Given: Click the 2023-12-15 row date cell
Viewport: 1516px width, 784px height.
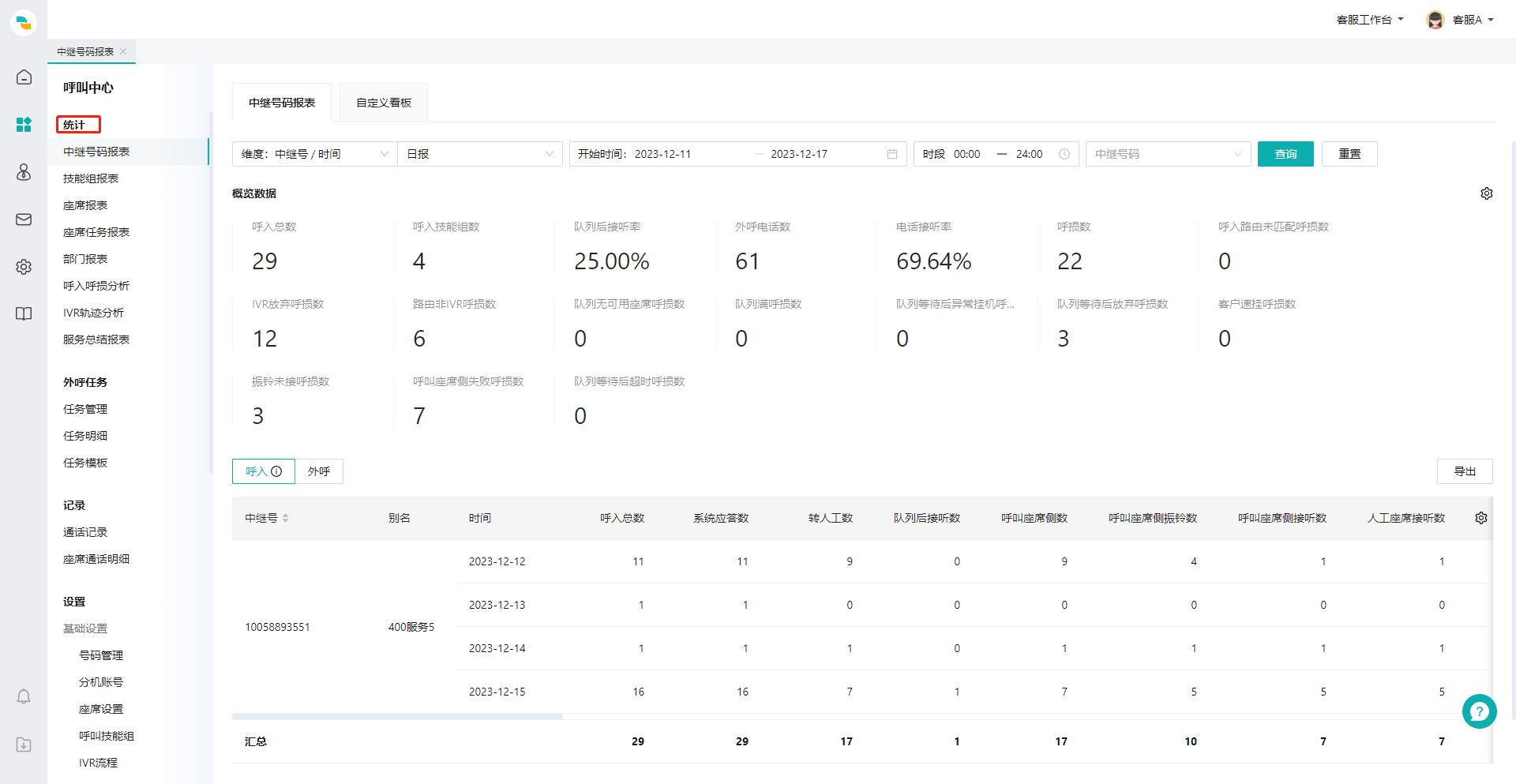Looking at the screenshot, I should (497, 692).
